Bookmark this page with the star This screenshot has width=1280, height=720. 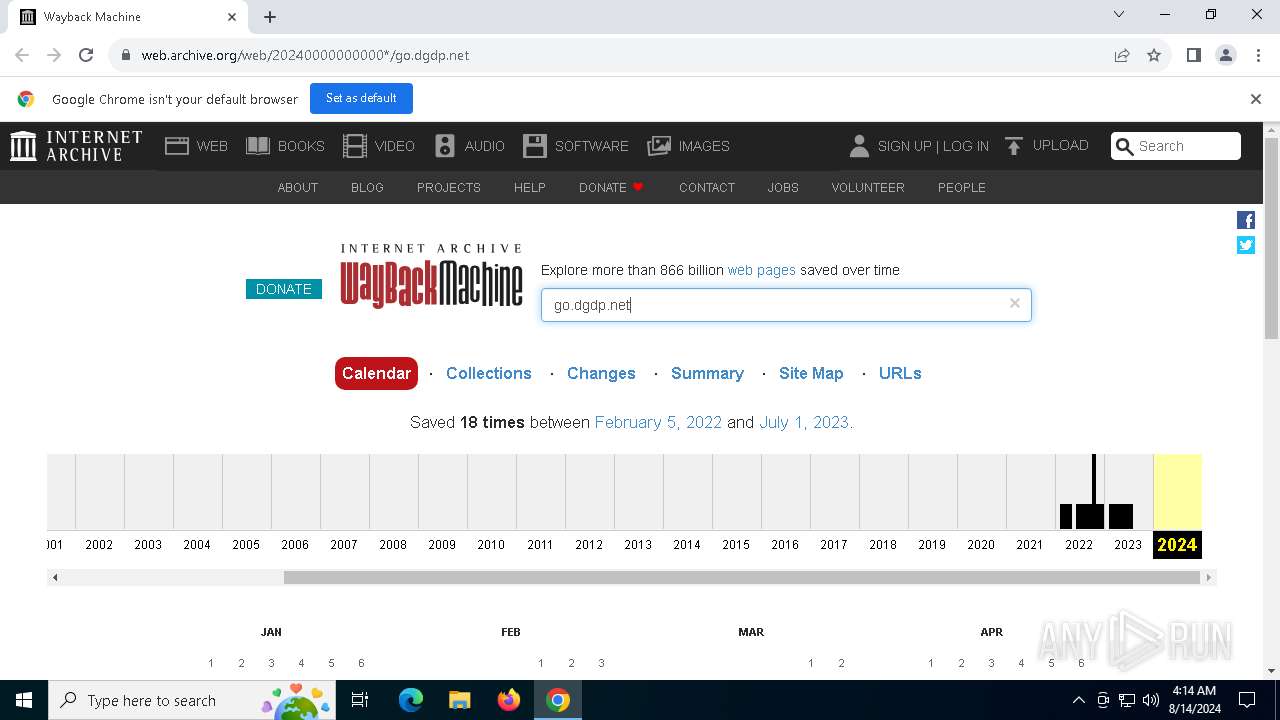click(1154, 55)
